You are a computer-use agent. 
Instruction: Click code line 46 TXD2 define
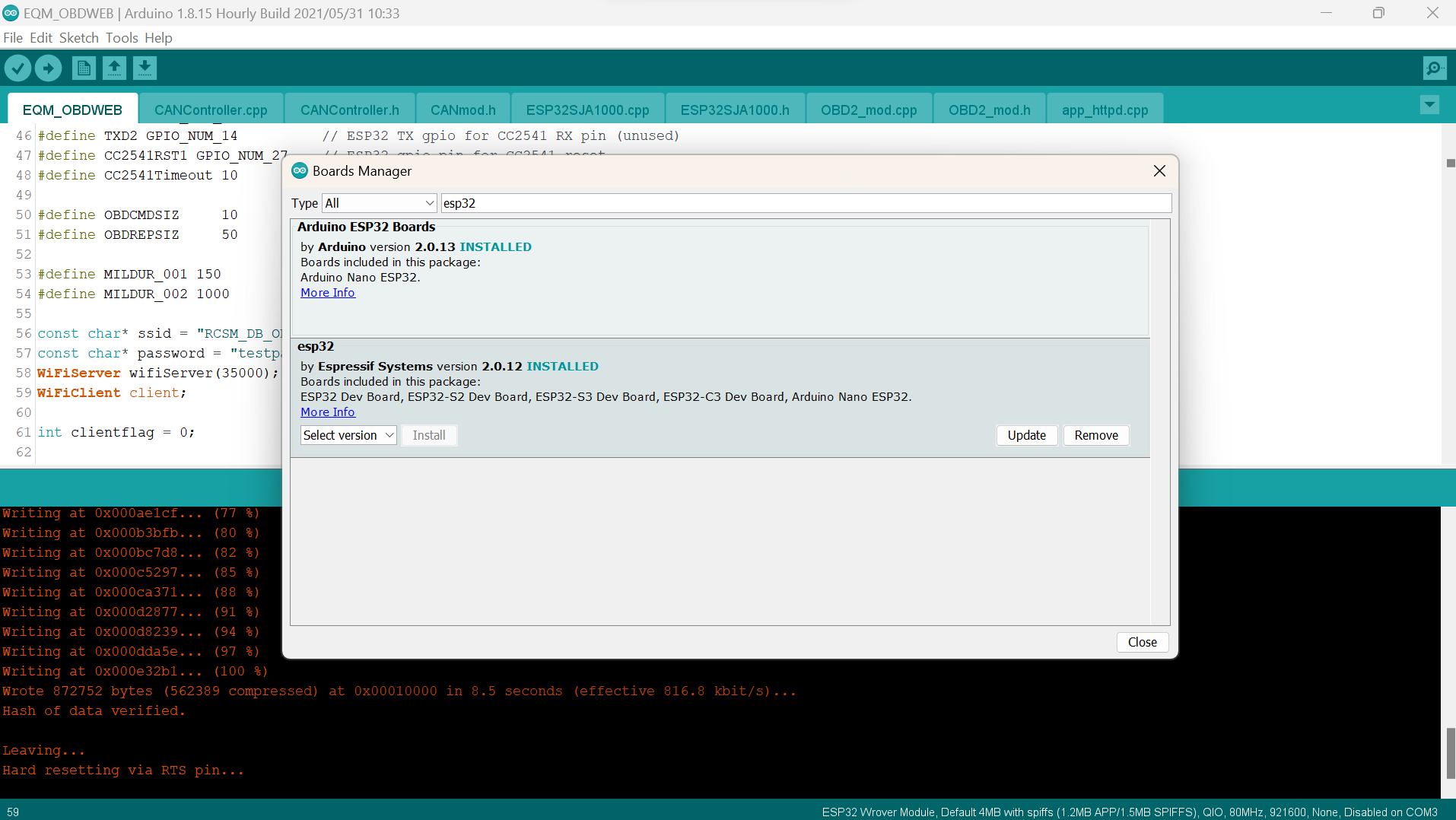[x=358, y=135]
